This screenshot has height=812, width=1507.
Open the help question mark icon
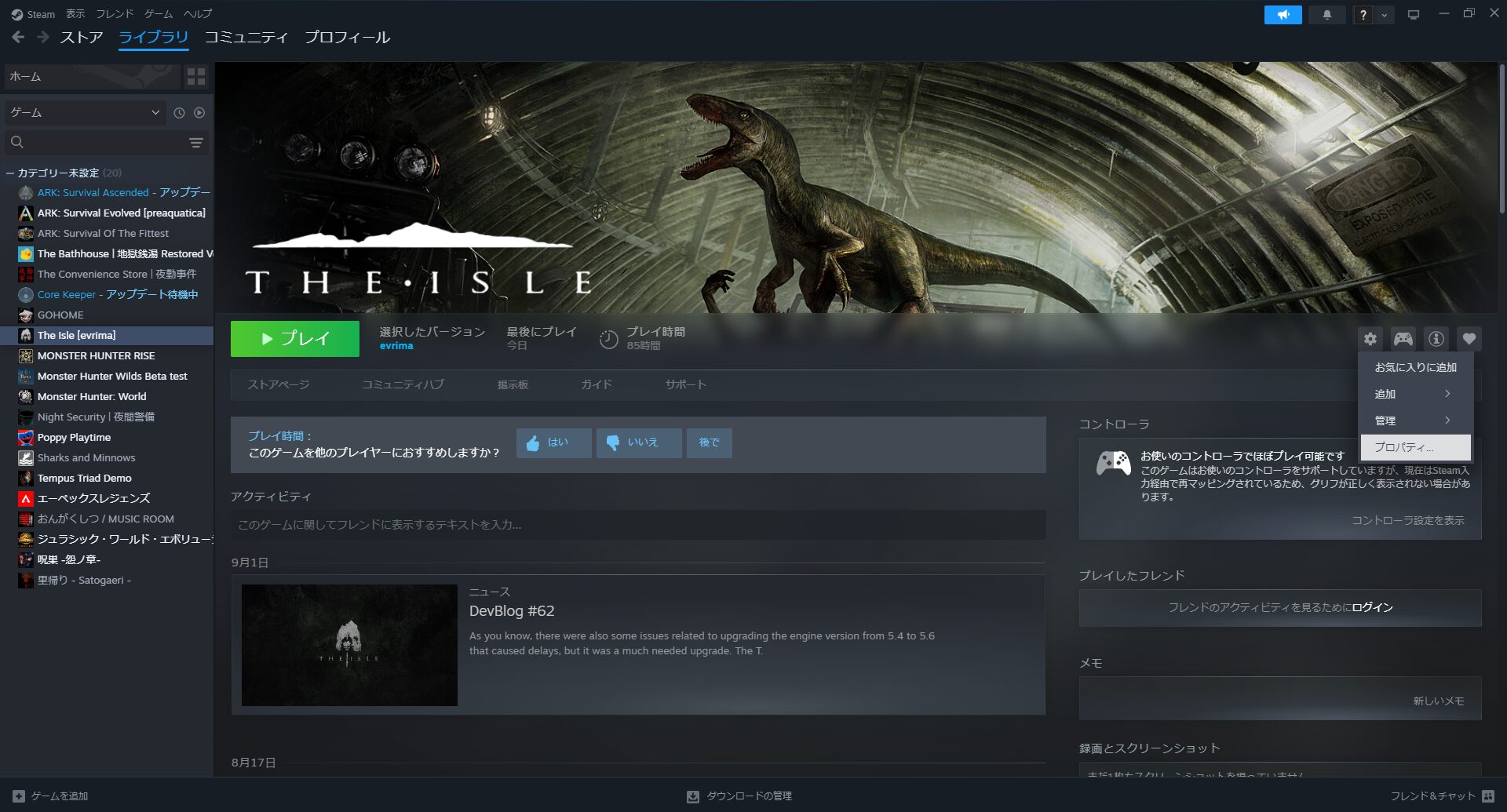(x=1363, y=15)
